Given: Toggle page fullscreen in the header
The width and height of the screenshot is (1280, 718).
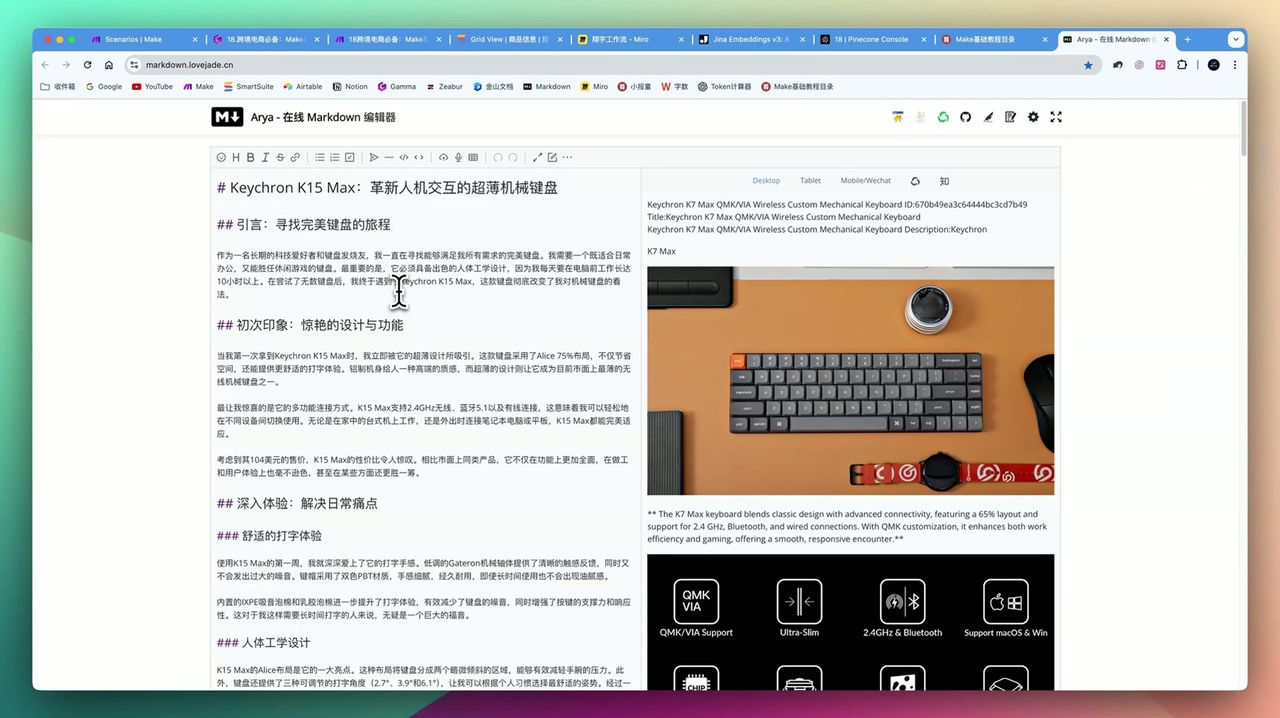Looking at the screenshot, I should (x=1056, y=117).
